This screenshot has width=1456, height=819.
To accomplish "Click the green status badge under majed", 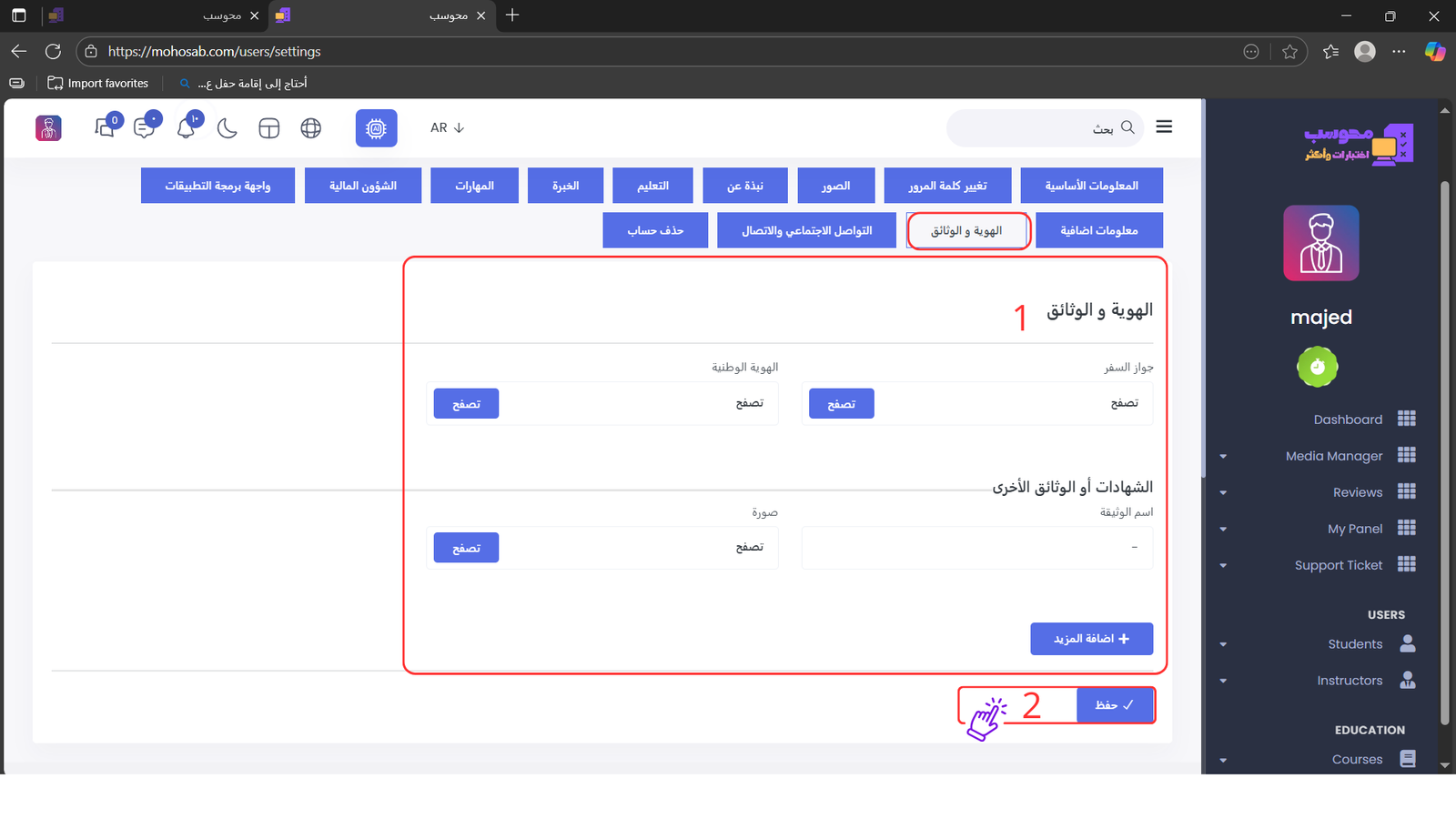I will coord(1317,367).
